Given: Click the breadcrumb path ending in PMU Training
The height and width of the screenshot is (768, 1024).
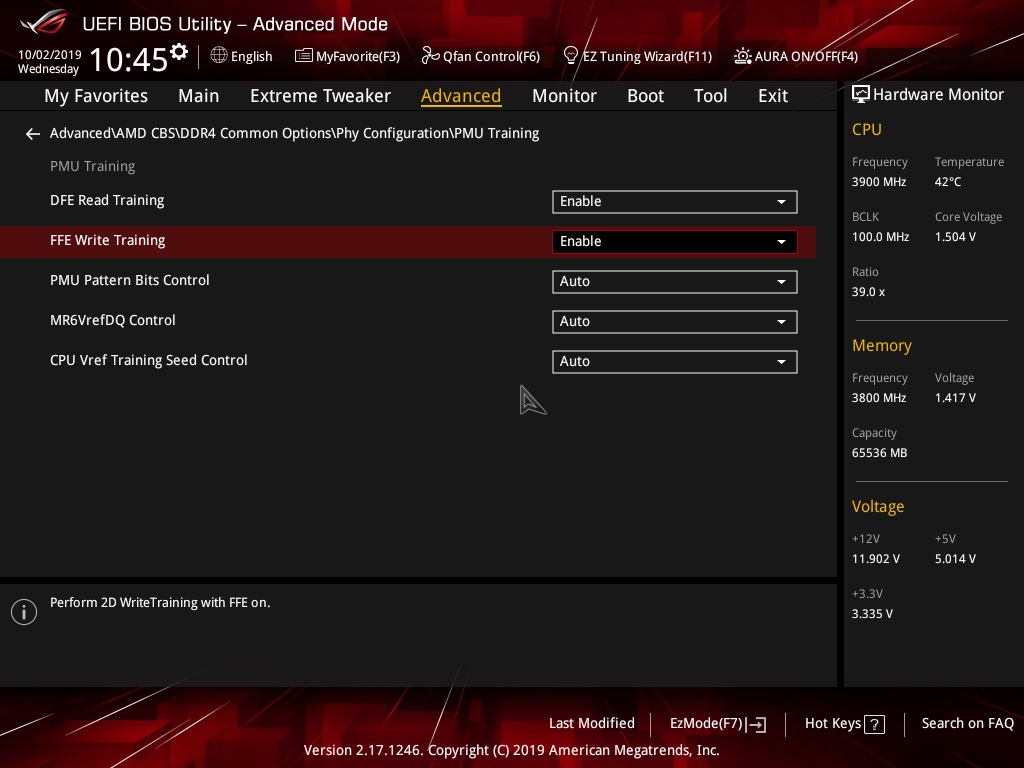Looking at the screenshot, I should click(x=295, y=133).
